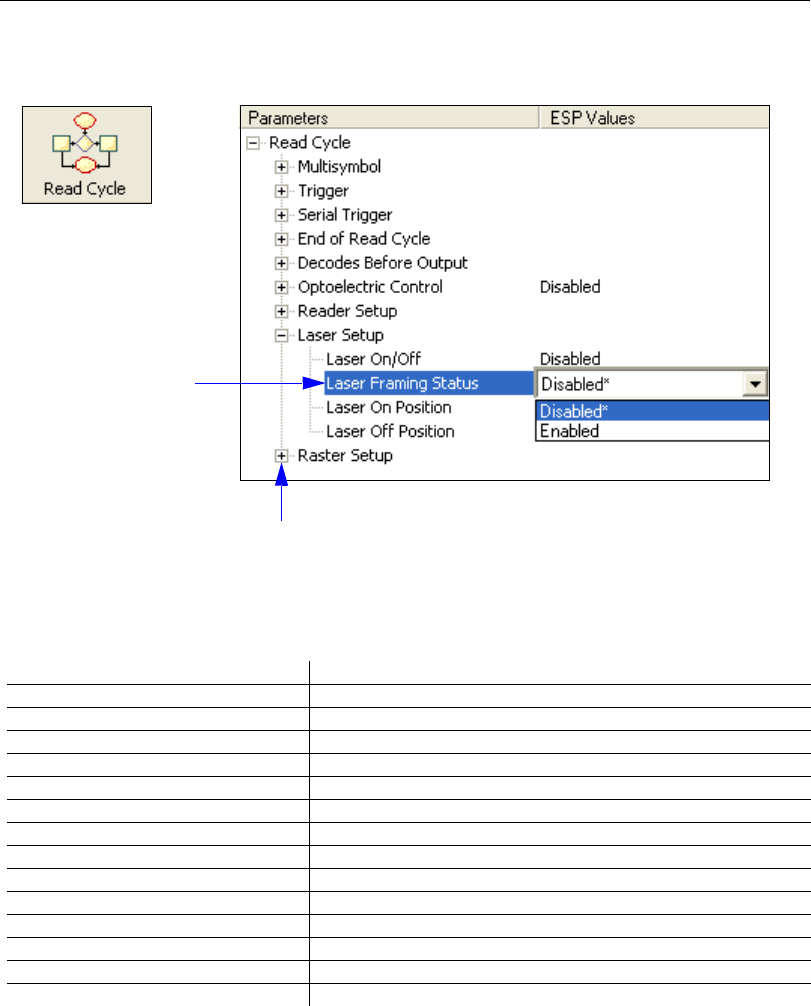This screenshot has height=1006, width=811.
Task: Select the End of Read Cycle label
Action: (364, 239)
